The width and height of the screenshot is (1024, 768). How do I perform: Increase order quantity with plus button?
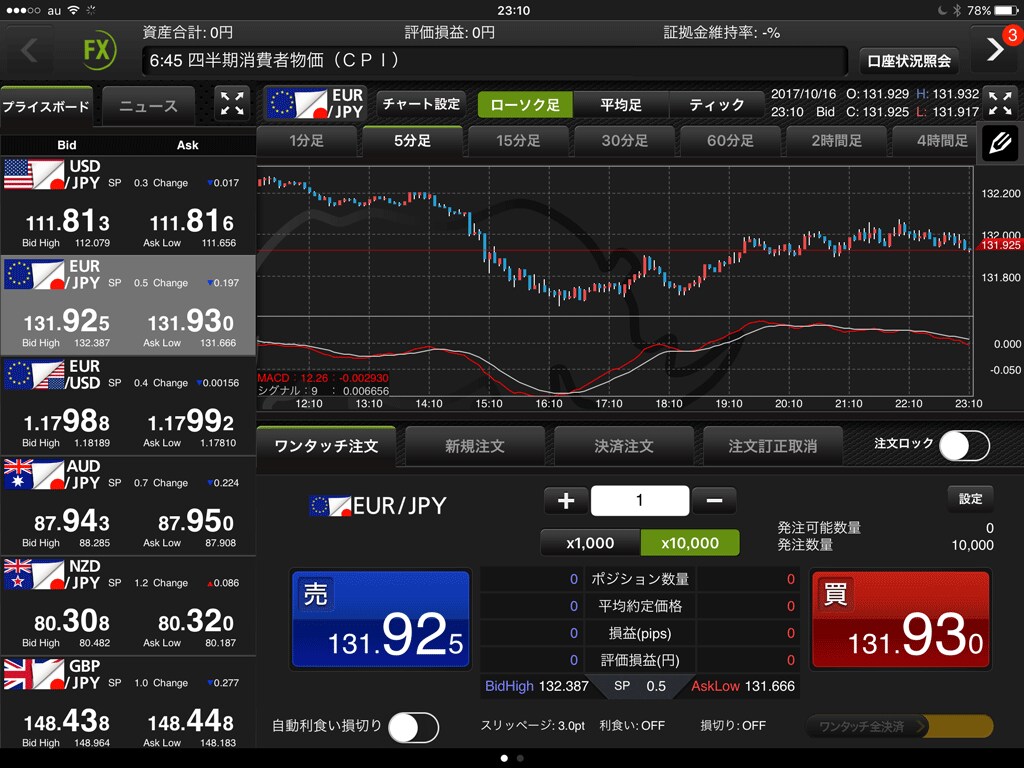566,501
